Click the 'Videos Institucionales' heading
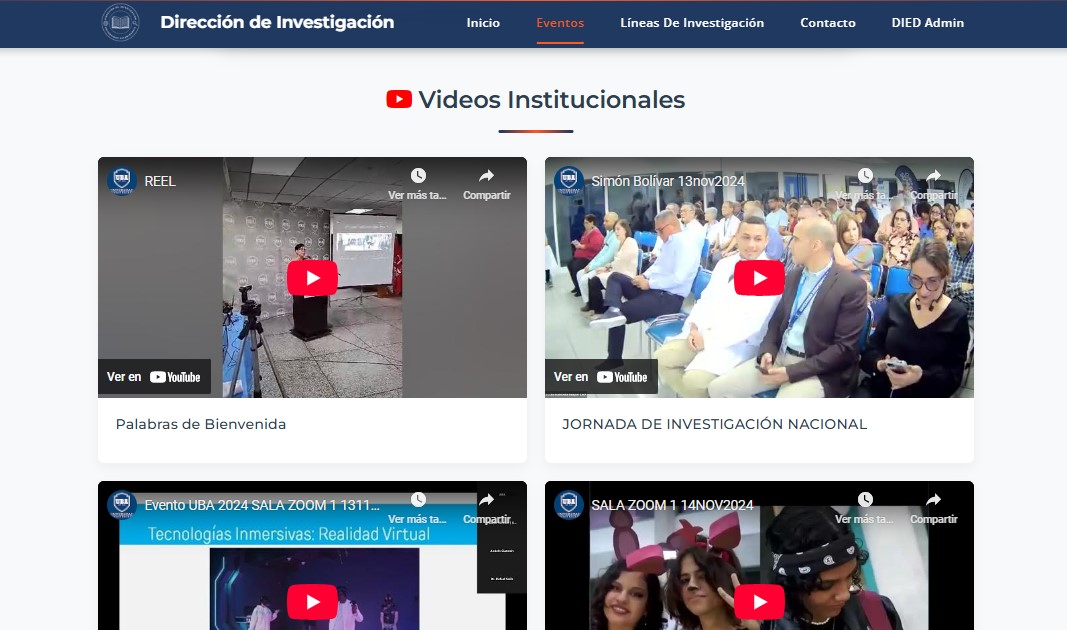The image size is (1067, 630). pyautogui.click(x=551, y=99)
